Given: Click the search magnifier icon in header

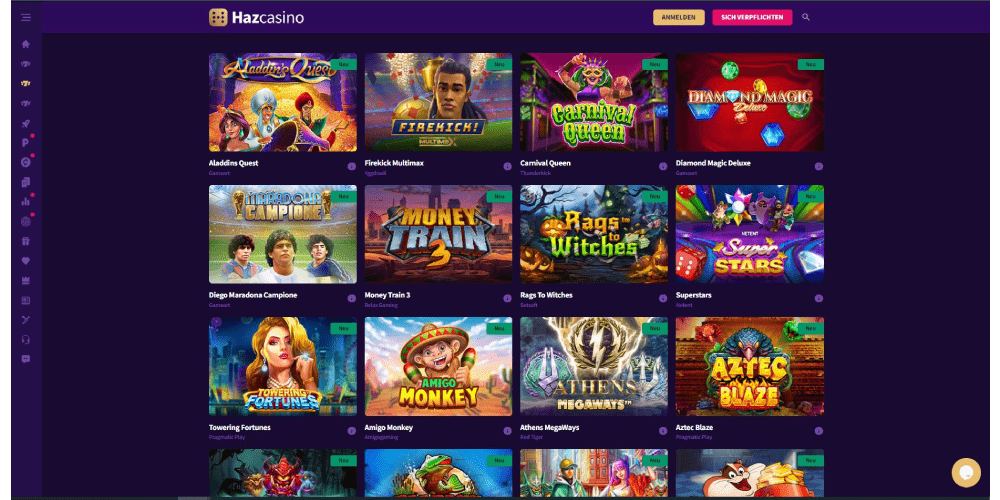Looking at the screenshot, I should coord(805,17).
